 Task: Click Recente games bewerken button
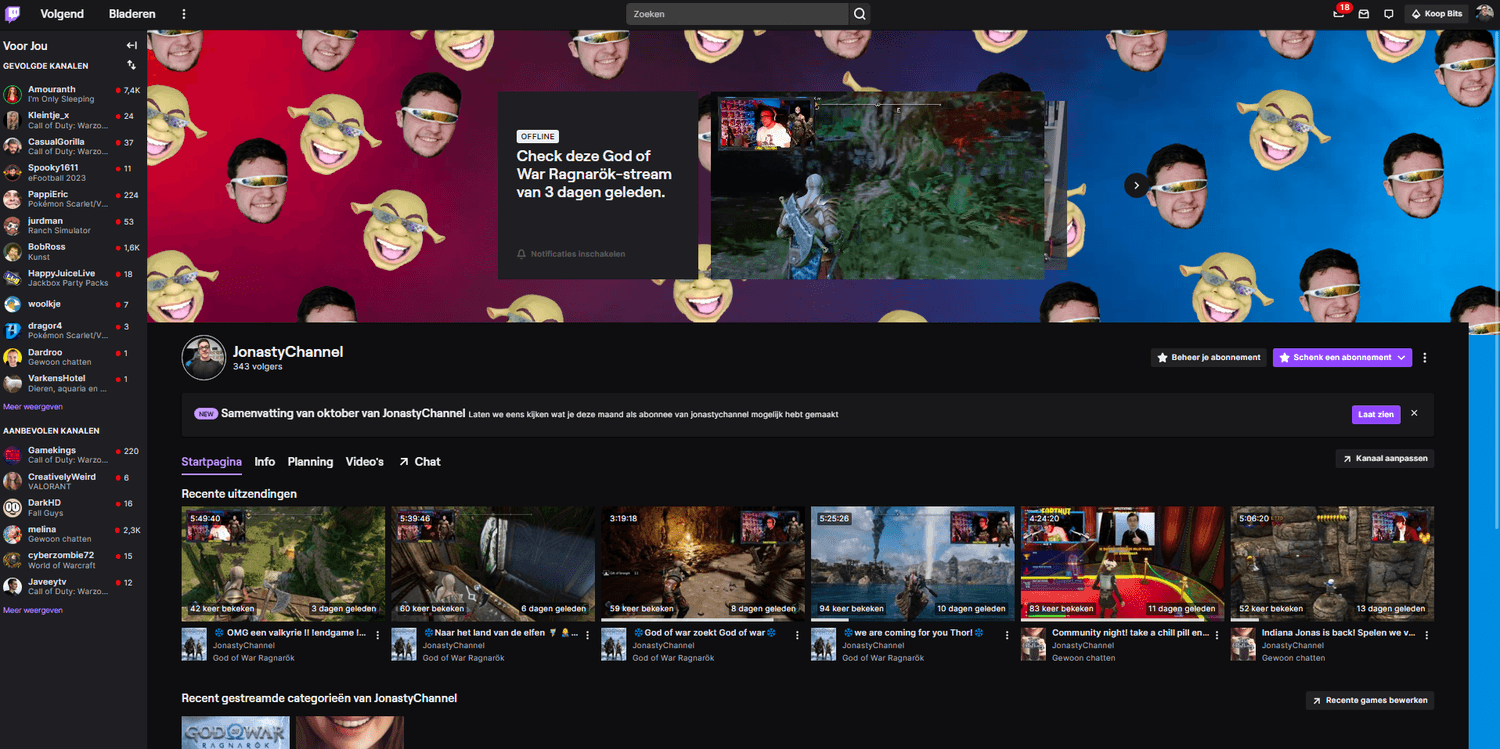[x=1369, y=701]
